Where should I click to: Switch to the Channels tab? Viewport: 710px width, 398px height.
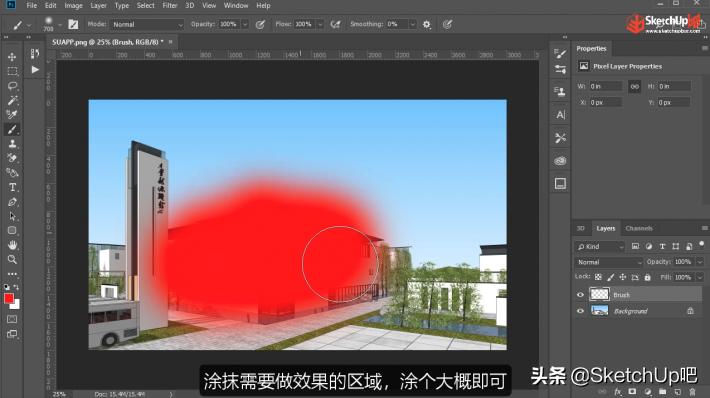tap(639, 228)
